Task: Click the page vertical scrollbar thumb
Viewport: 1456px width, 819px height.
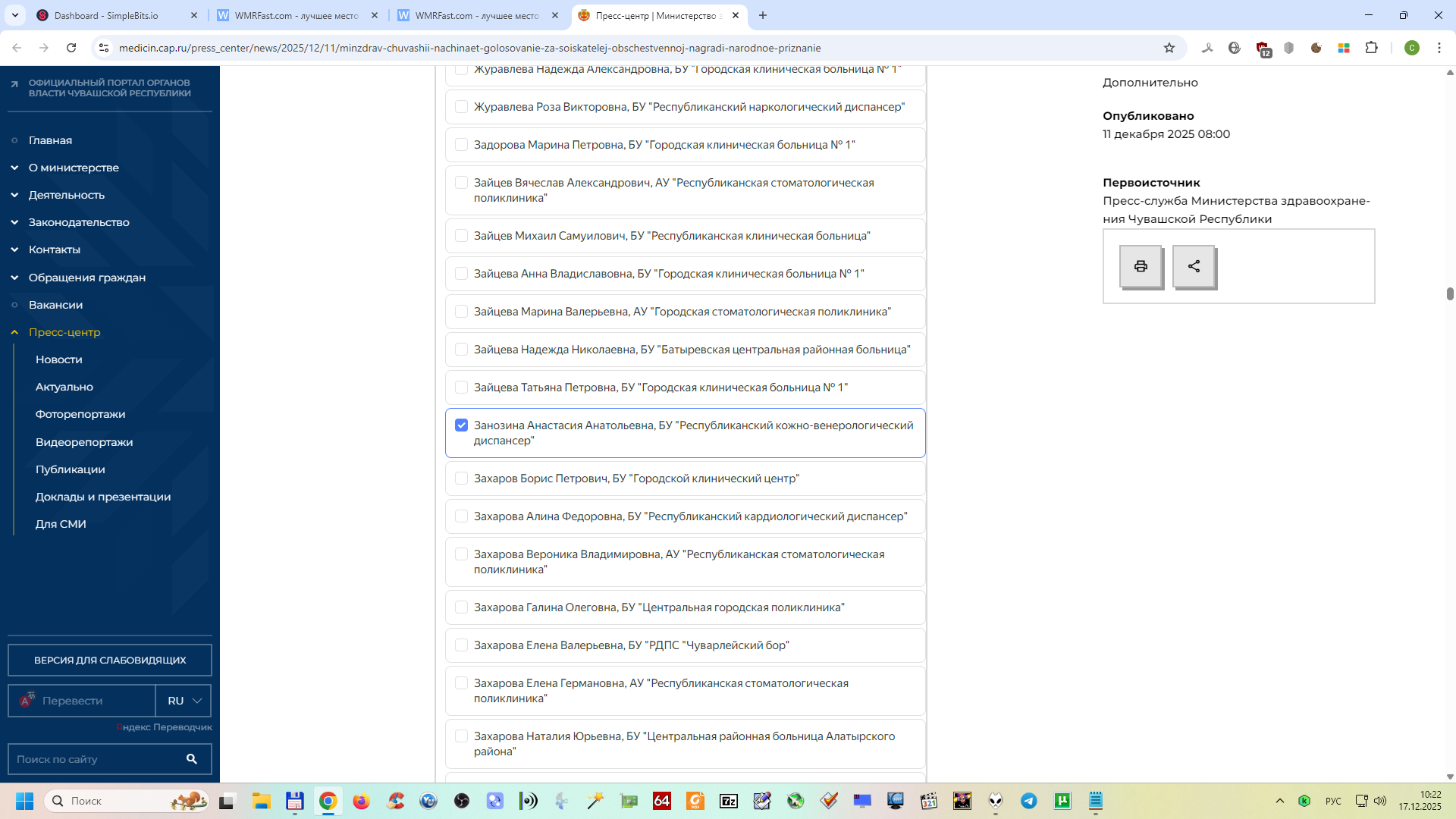Action: tap(1449, 294)
